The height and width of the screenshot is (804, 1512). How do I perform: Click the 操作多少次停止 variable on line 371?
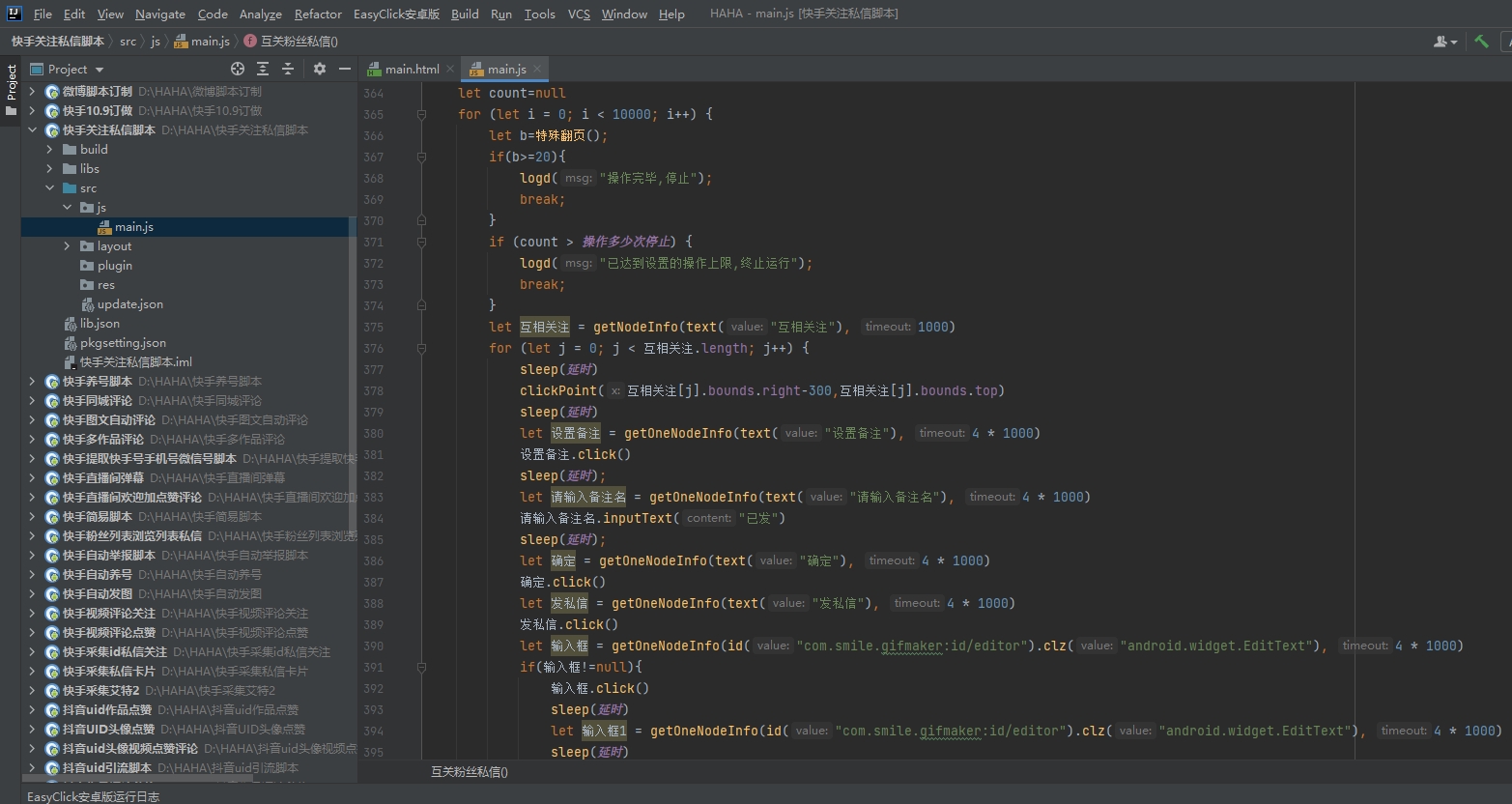[x=627, y=242]
